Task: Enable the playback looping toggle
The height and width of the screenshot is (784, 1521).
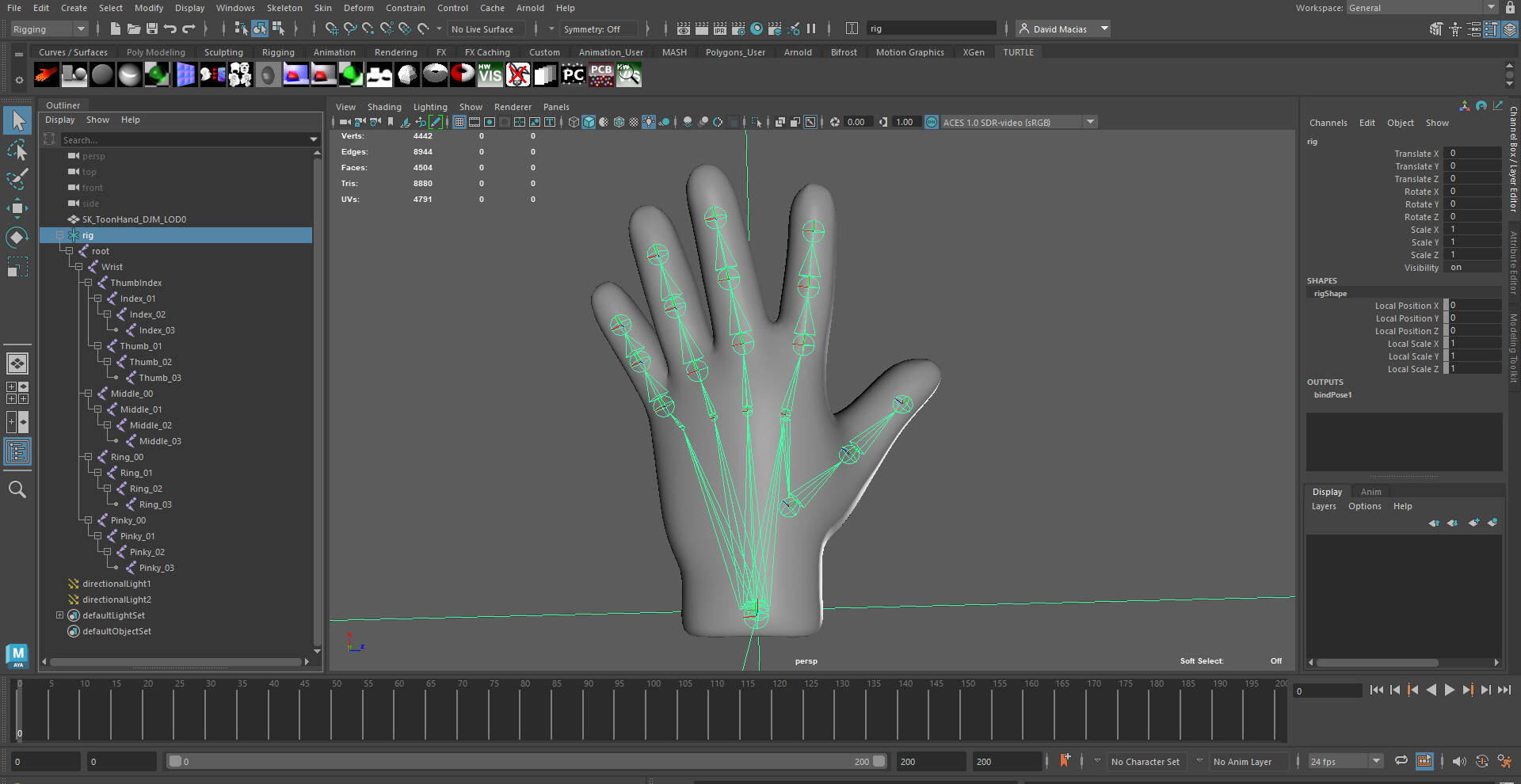Action: click(x=1401, y=761)
